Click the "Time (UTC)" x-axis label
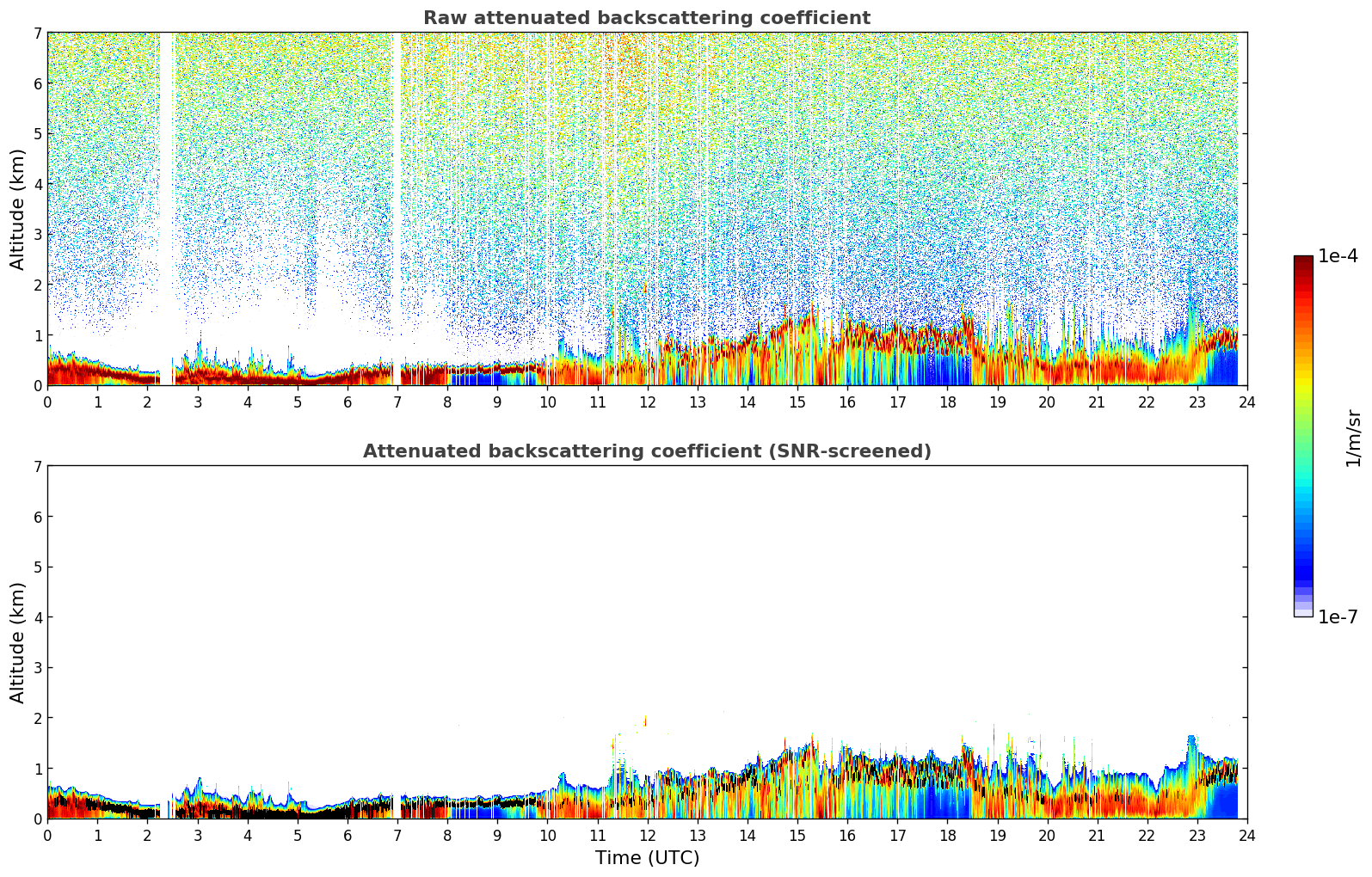1372x877 pixels. (647, 858)
